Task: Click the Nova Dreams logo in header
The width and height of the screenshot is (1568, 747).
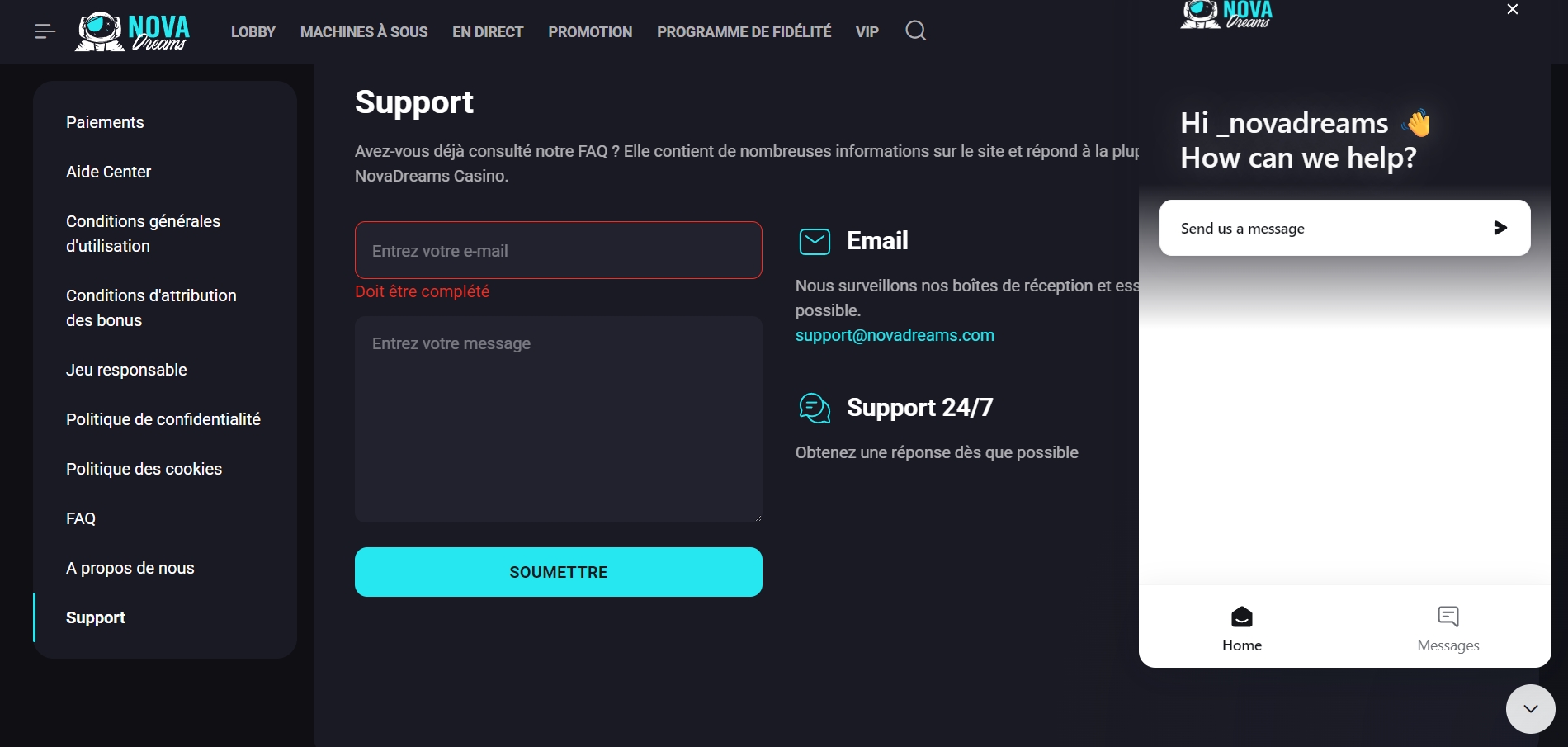Action: (133, 32)
